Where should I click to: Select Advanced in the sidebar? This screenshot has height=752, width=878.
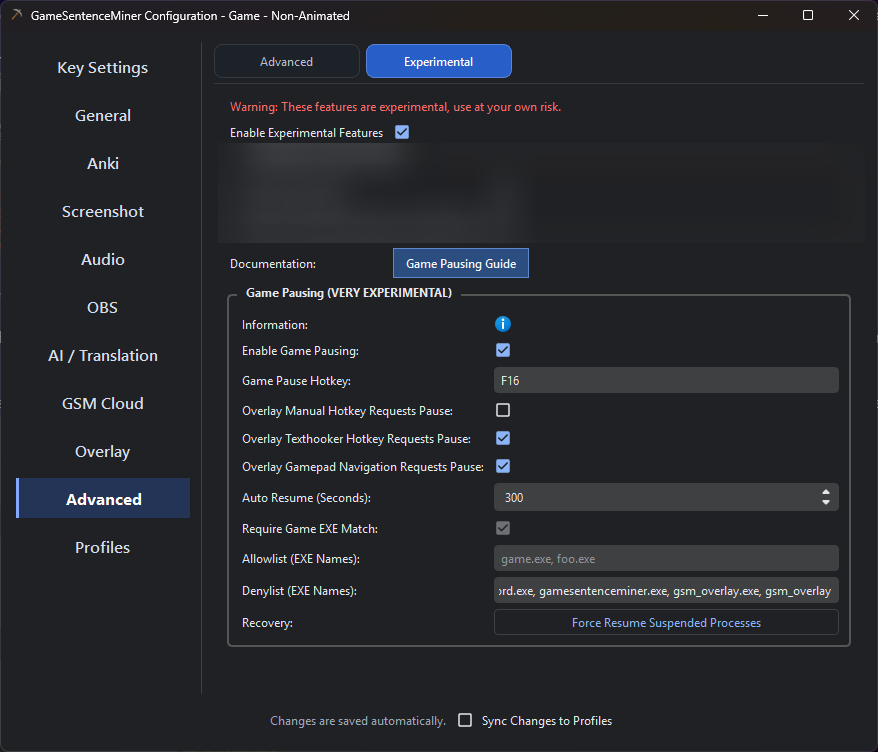(x=102, y=498)
